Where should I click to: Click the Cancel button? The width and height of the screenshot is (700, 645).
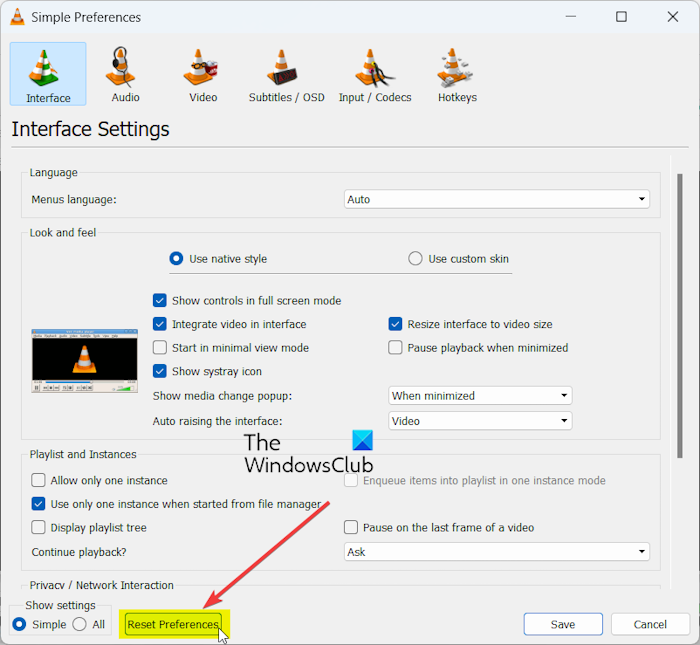650,624
